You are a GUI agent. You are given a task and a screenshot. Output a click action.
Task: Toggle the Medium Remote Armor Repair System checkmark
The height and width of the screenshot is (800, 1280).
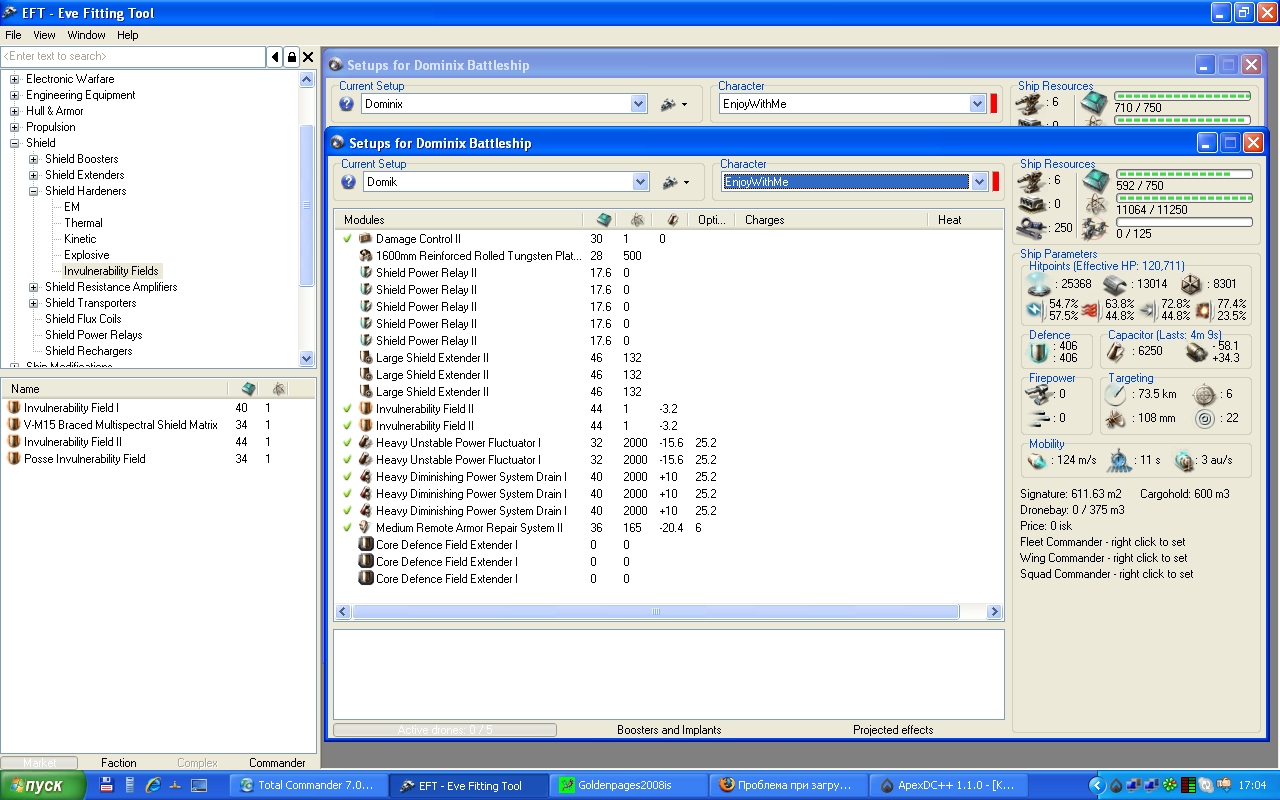pos(347,528)
